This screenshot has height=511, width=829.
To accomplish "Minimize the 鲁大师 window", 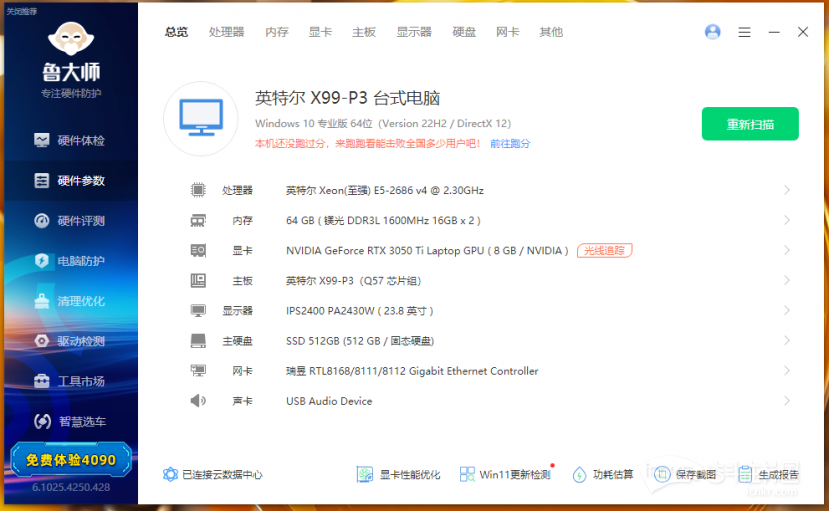I will [774, 32].
